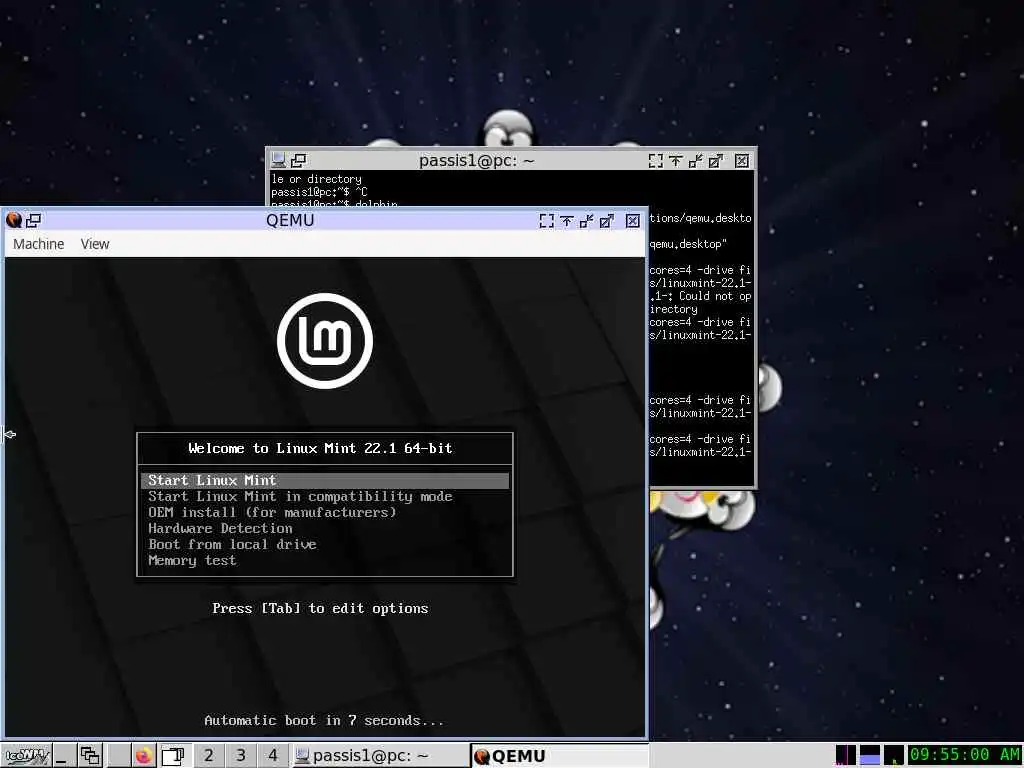Roll up the passis1@pc terminal window

click(x=676, y=161)
